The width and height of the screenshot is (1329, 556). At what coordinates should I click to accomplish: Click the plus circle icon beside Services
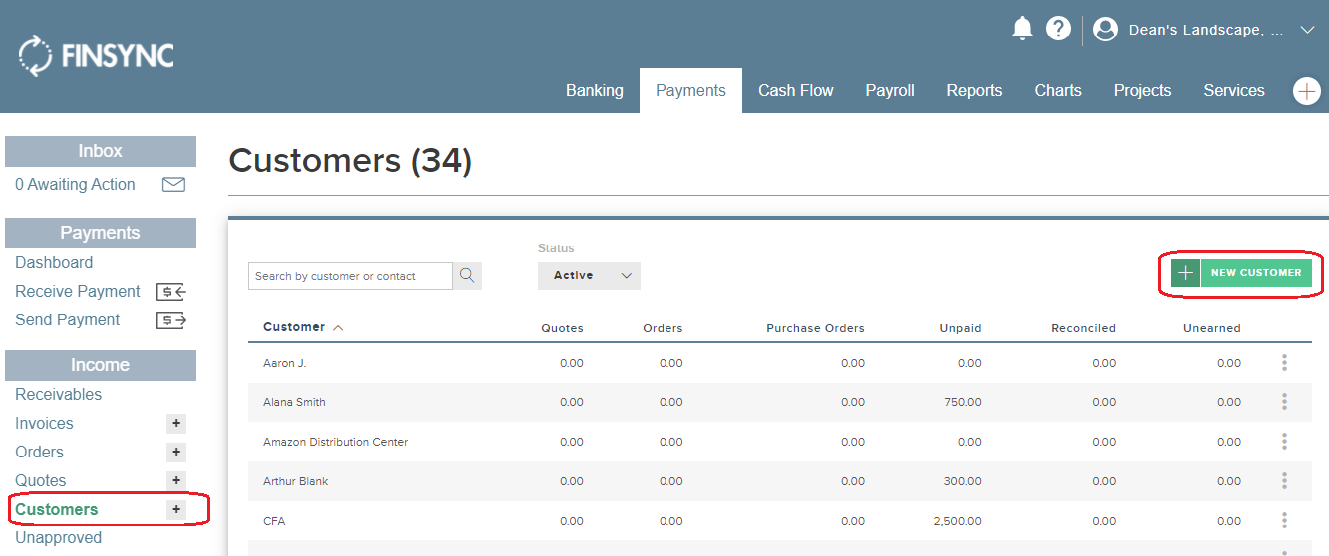pyautogui.click(x=1307, y=91)
